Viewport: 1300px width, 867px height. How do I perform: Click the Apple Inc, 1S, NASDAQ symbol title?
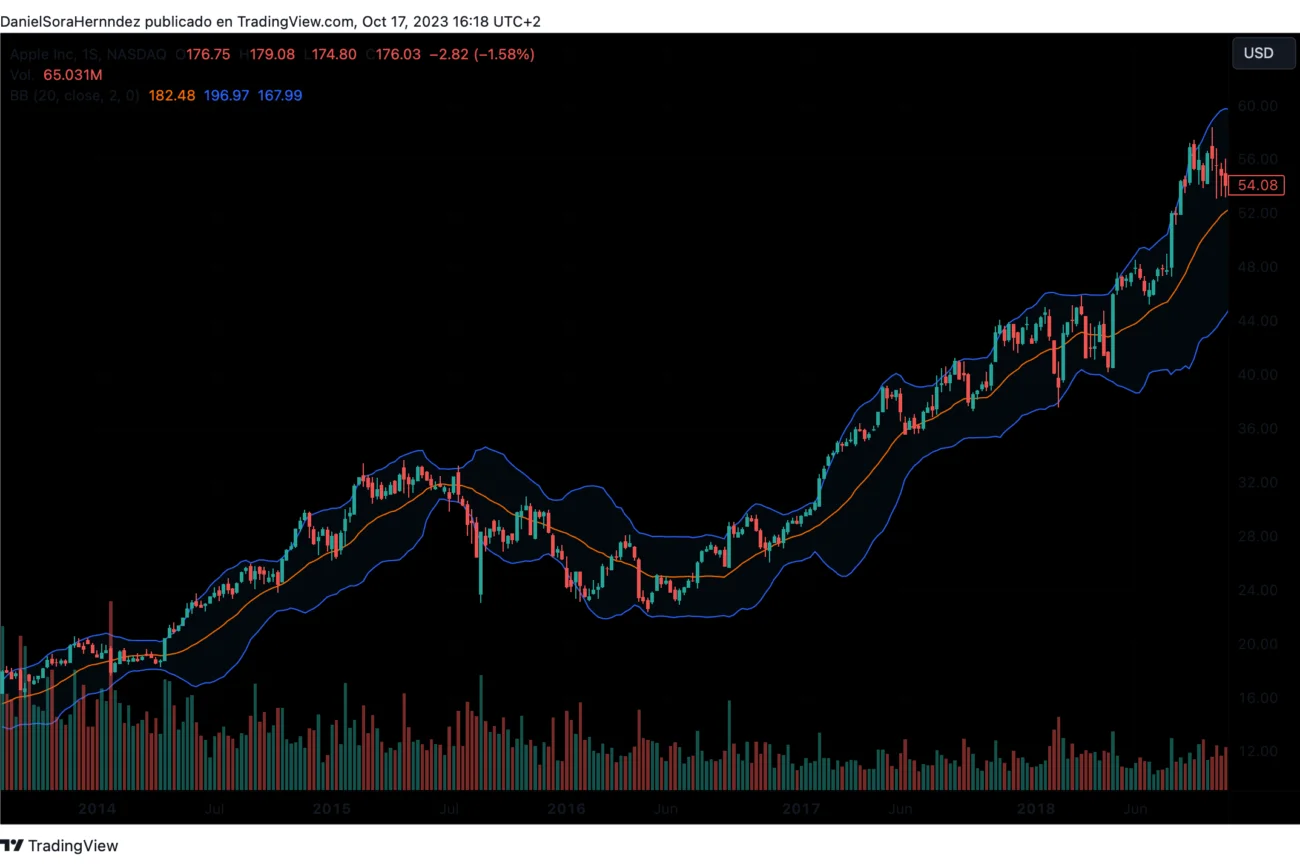90,55
